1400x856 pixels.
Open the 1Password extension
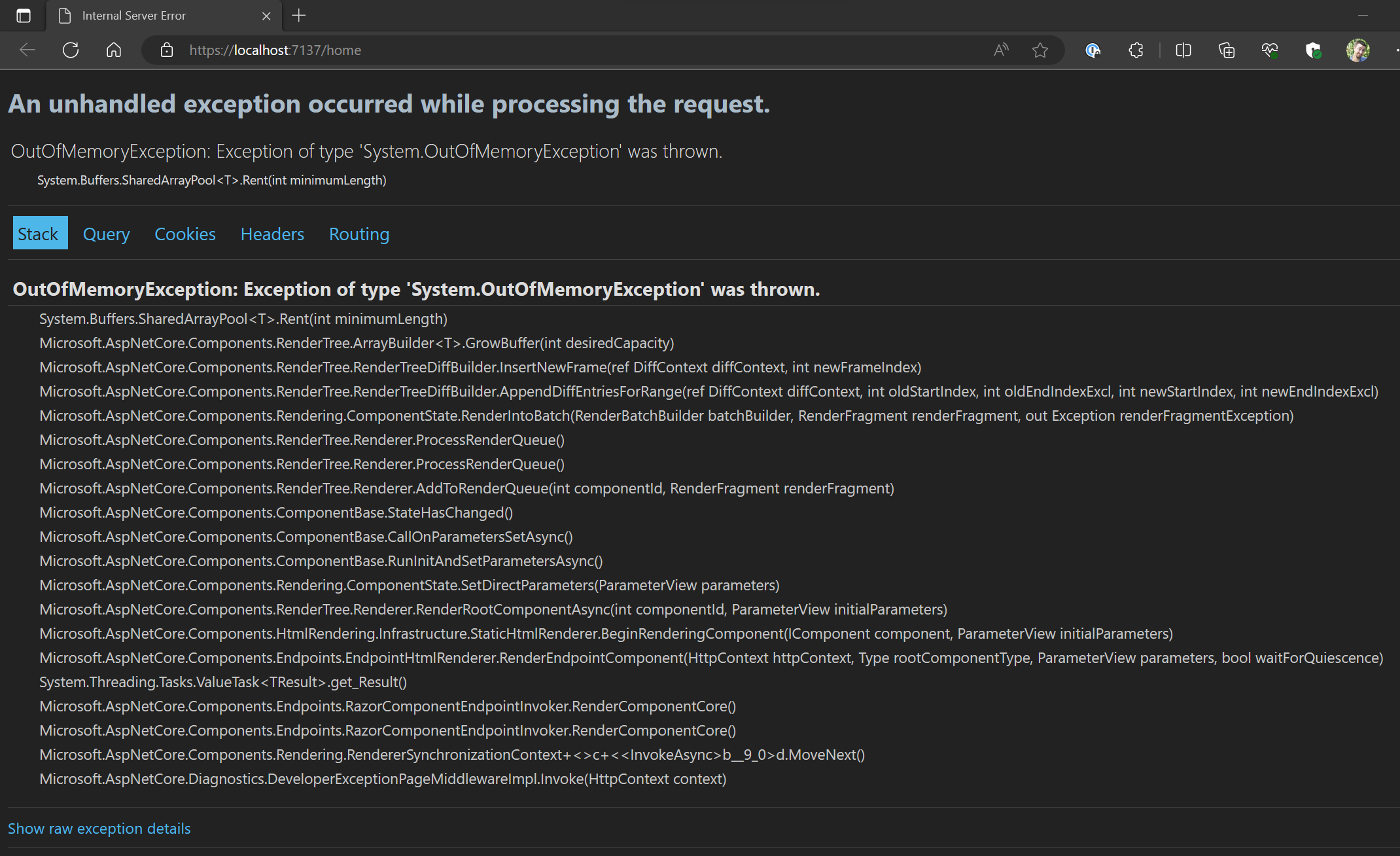coord(1093,50)
